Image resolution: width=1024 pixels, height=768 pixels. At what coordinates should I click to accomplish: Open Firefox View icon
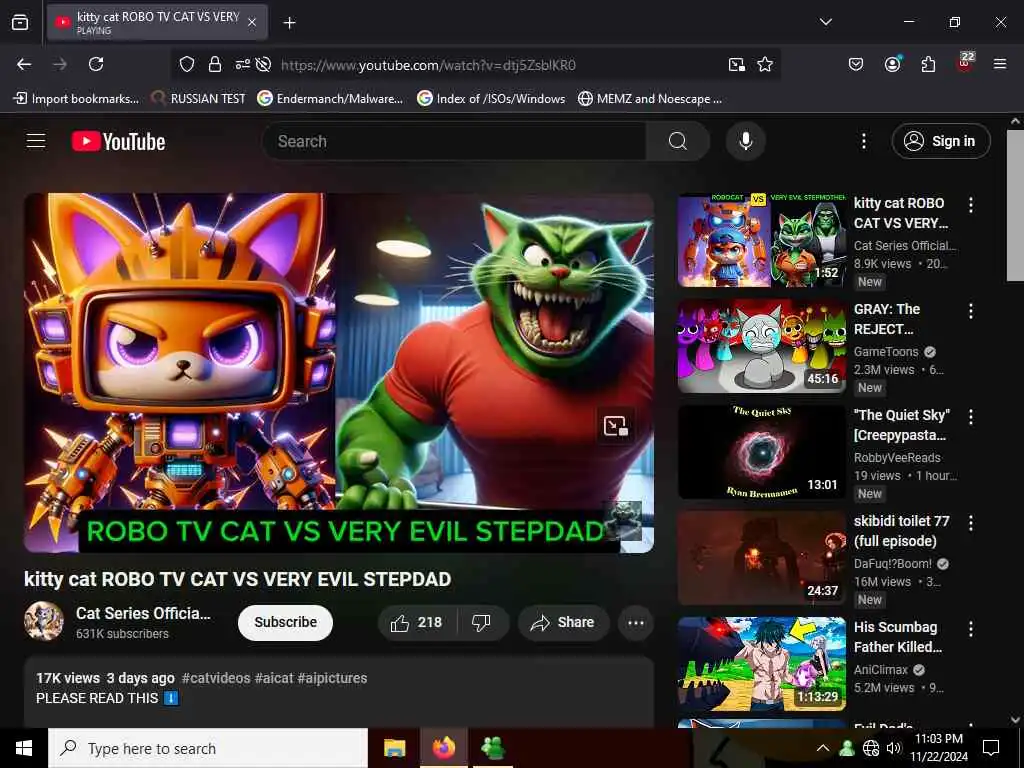pyautogui.click(x=20, y=22)
